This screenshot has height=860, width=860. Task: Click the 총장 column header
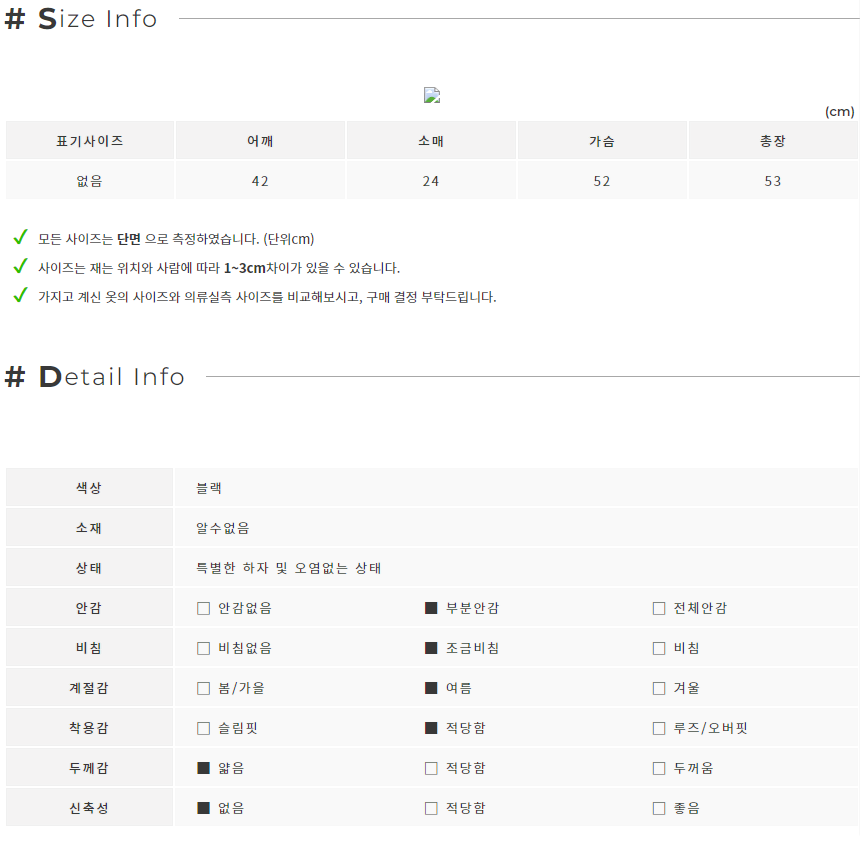click(773, 140)
